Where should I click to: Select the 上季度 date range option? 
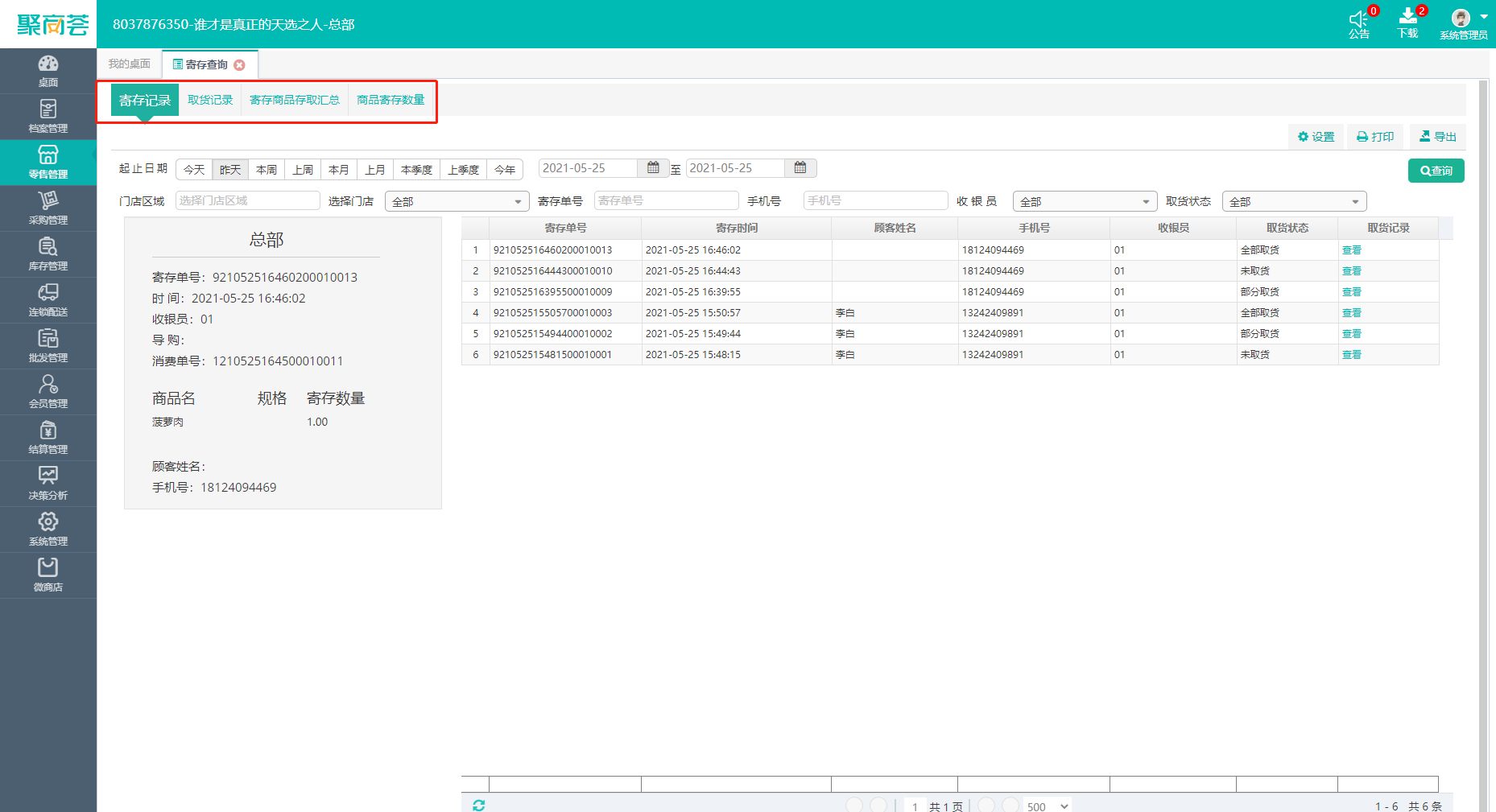click(464, 169)
